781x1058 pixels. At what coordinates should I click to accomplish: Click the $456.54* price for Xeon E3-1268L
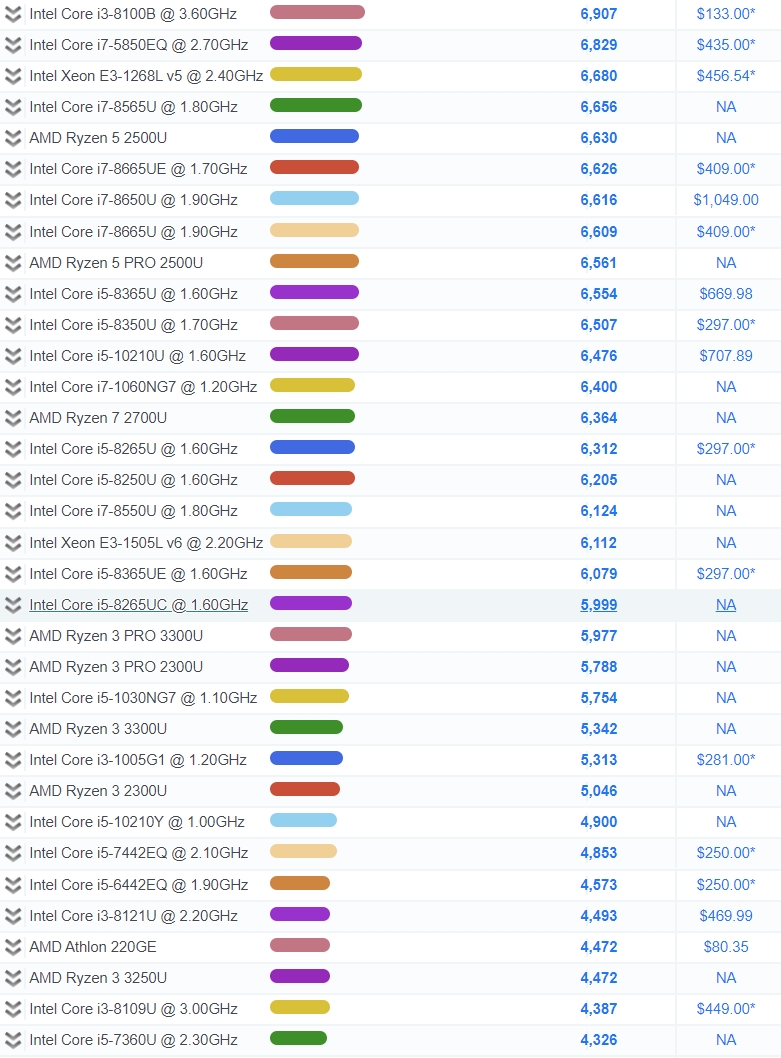pos(726,76)
